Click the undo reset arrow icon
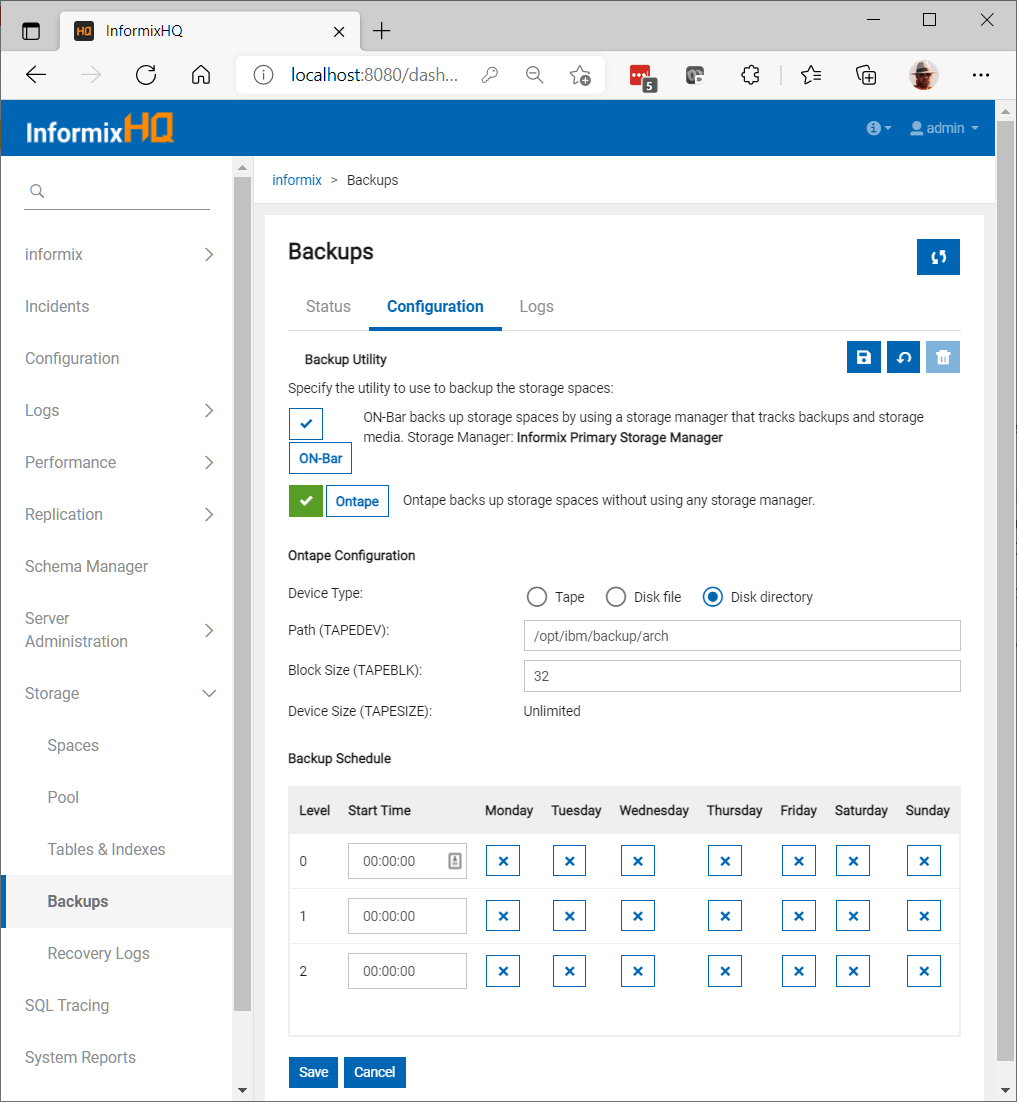Screen dimensions: 1017x1102 903,357
